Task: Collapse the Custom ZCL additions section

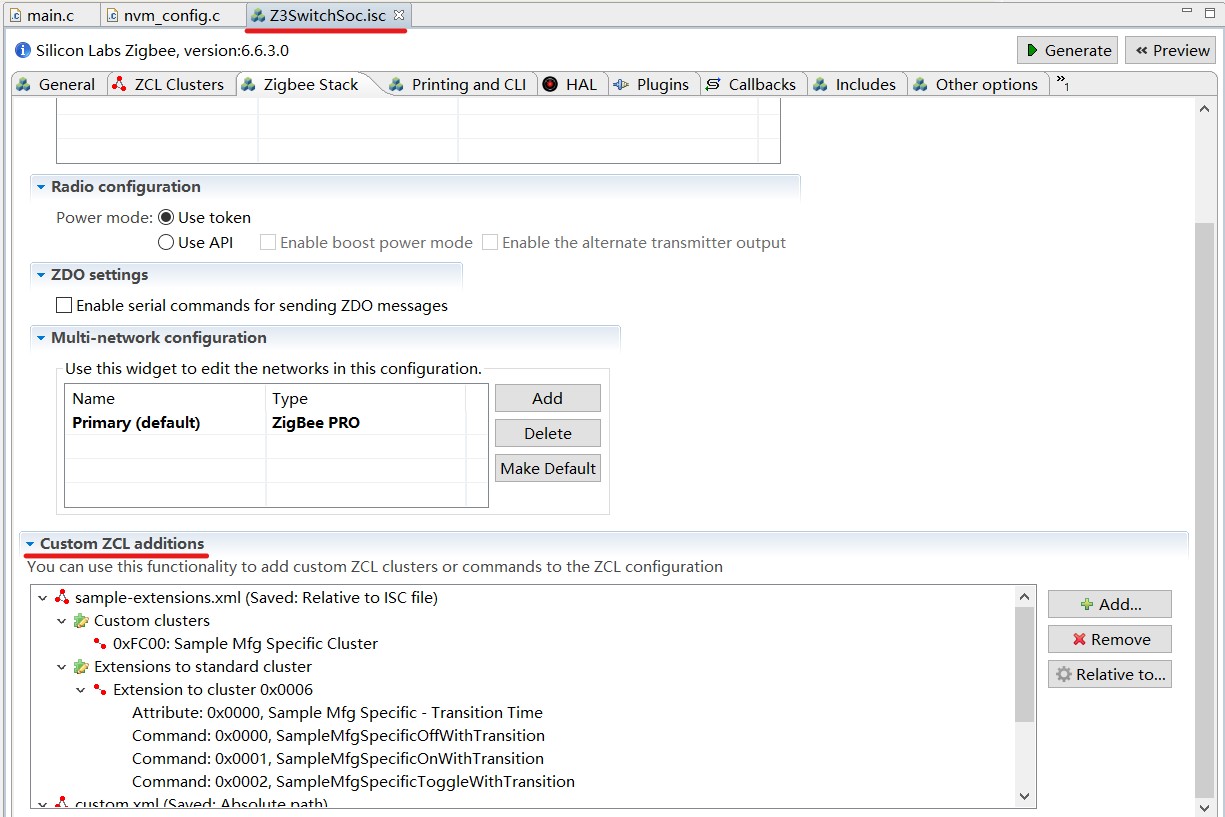Action: coord(30,544)
